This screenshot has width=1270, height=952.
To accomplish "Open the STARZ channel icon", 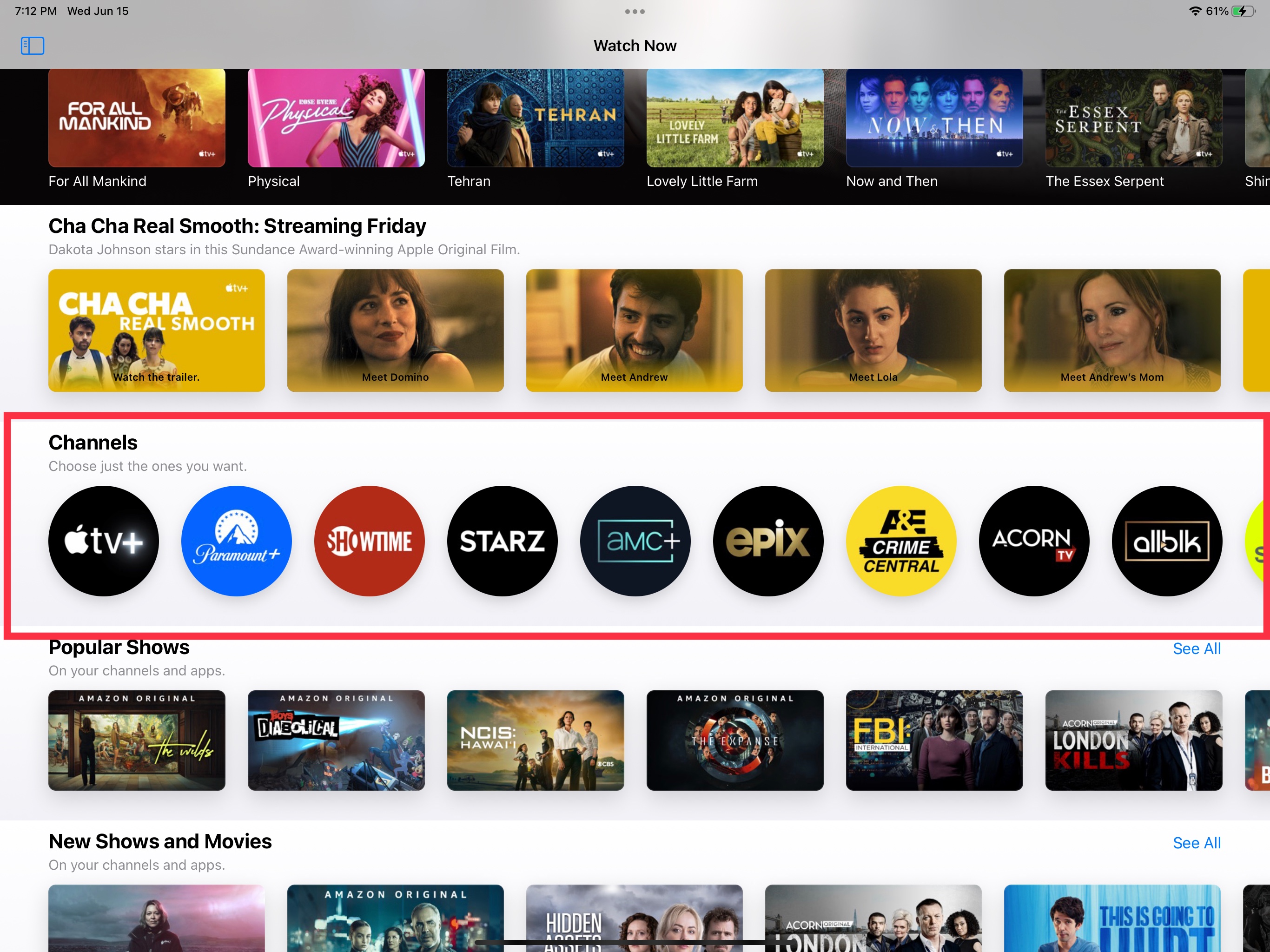I will point(503,541).
